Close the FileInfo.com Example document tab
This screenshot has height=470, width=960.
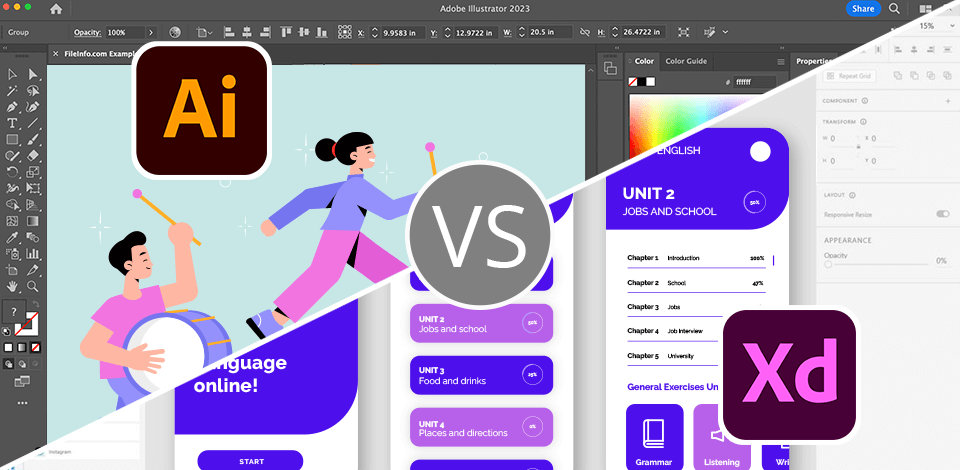(56, 54)
